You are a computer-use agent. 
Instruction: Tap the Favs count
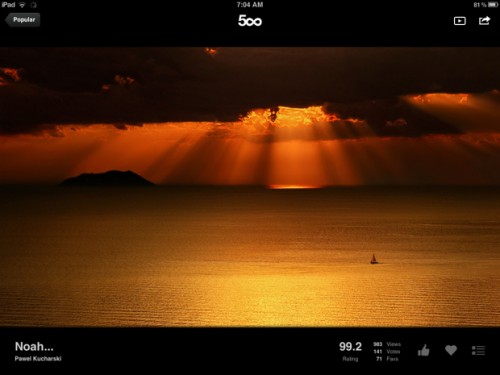pyautogui.click(x=387, y=359)
